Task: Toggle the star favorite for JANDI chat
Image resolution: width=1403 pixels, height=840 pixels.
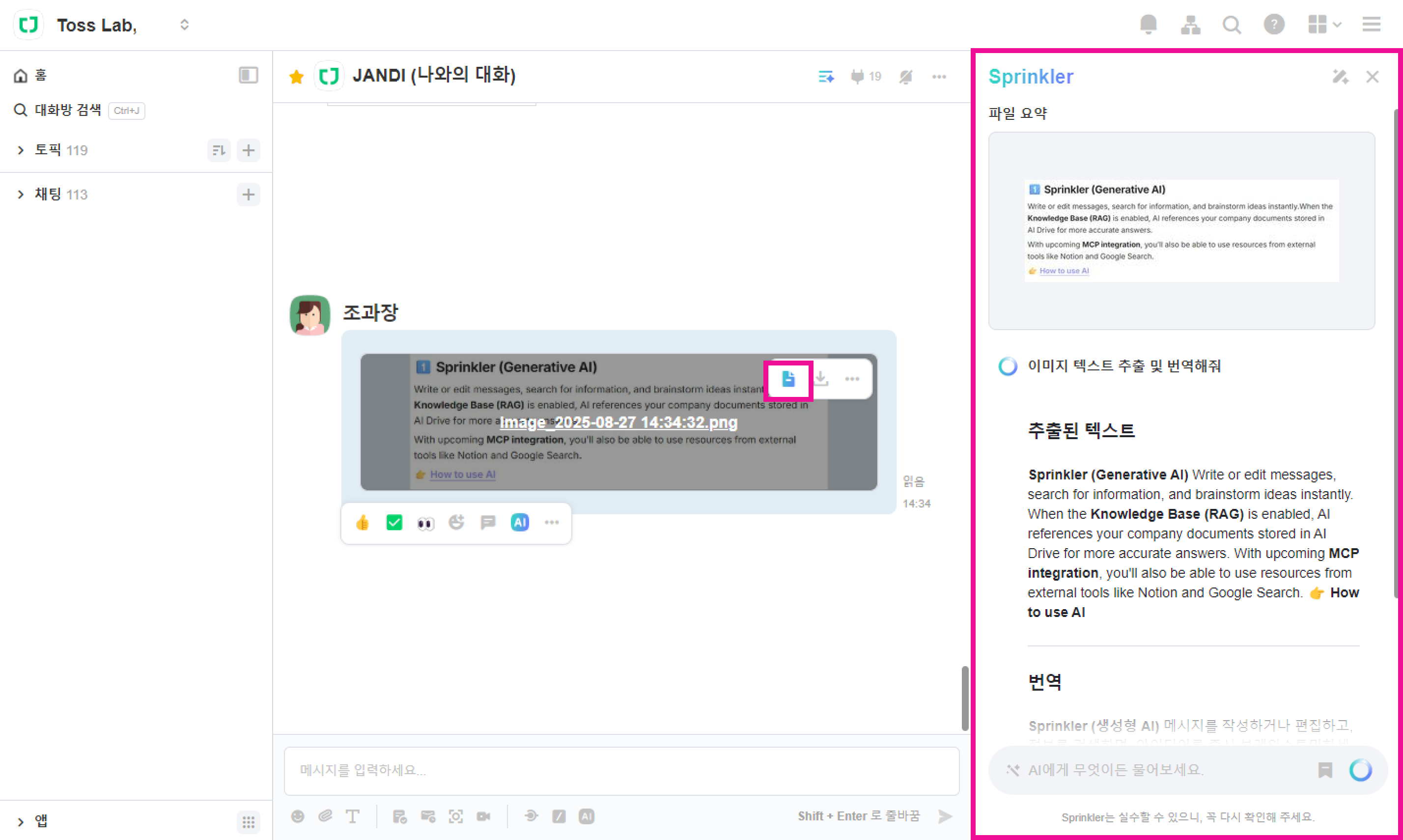Action: coord(296,77)
